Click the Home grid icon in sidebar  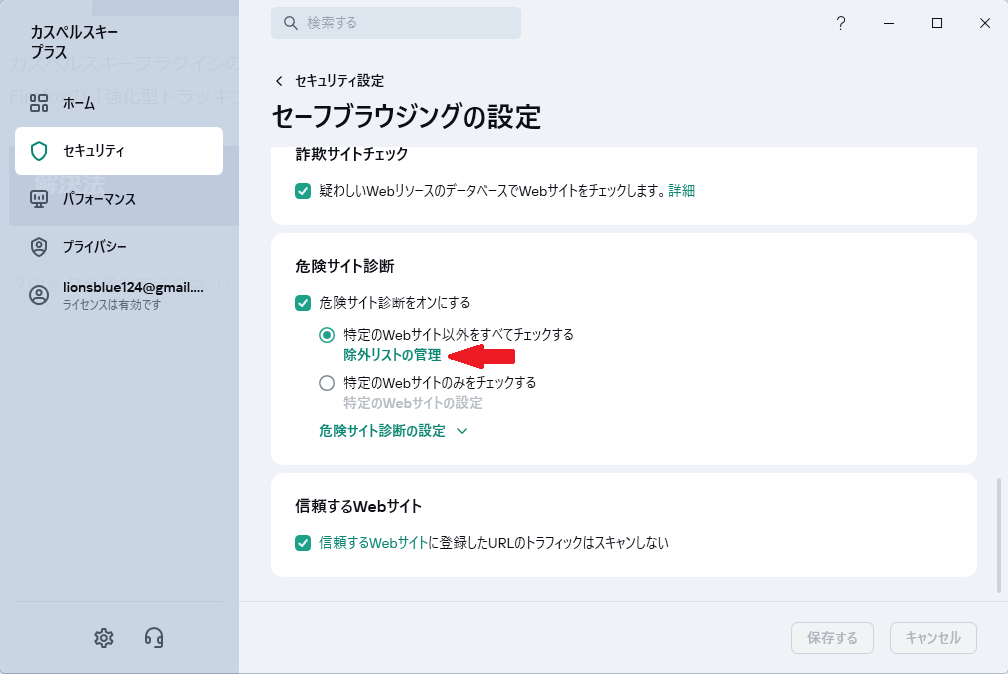coord(39,103)
